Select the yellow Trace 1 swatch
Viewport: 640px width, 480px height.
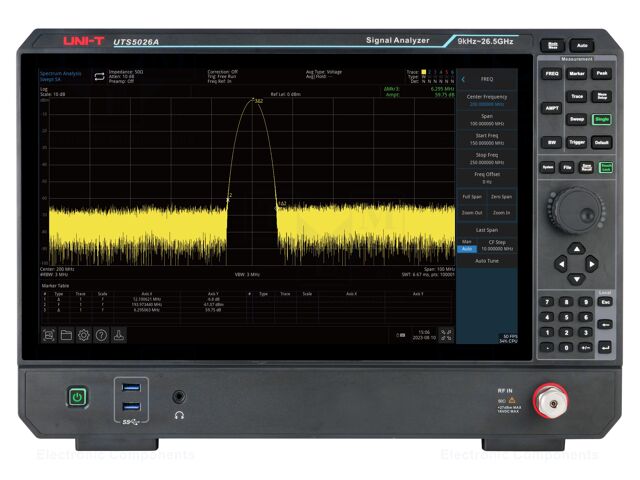point(424,72)
